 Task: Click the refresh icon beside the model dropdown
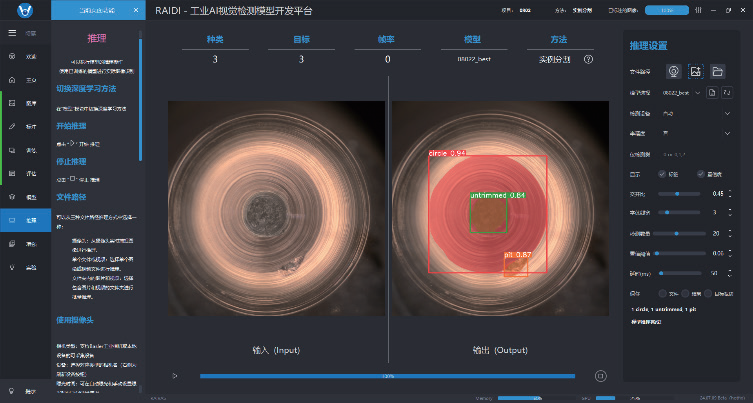(727, 92)
